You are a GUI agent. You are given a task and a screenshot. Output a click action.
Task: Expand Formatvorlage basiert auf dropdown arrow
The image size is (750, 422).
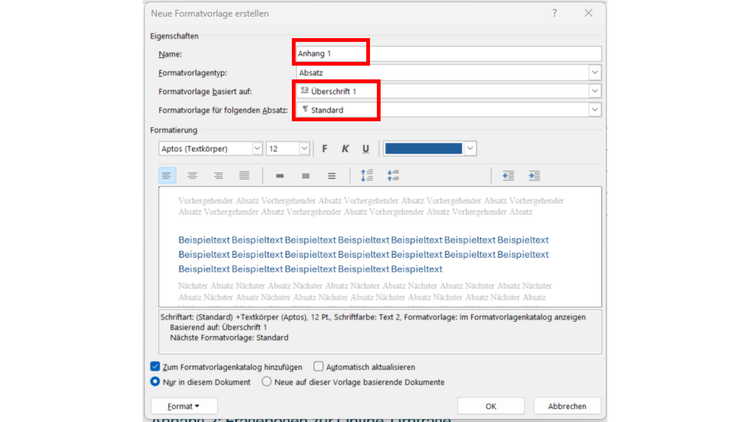click(x=595, y=91)
